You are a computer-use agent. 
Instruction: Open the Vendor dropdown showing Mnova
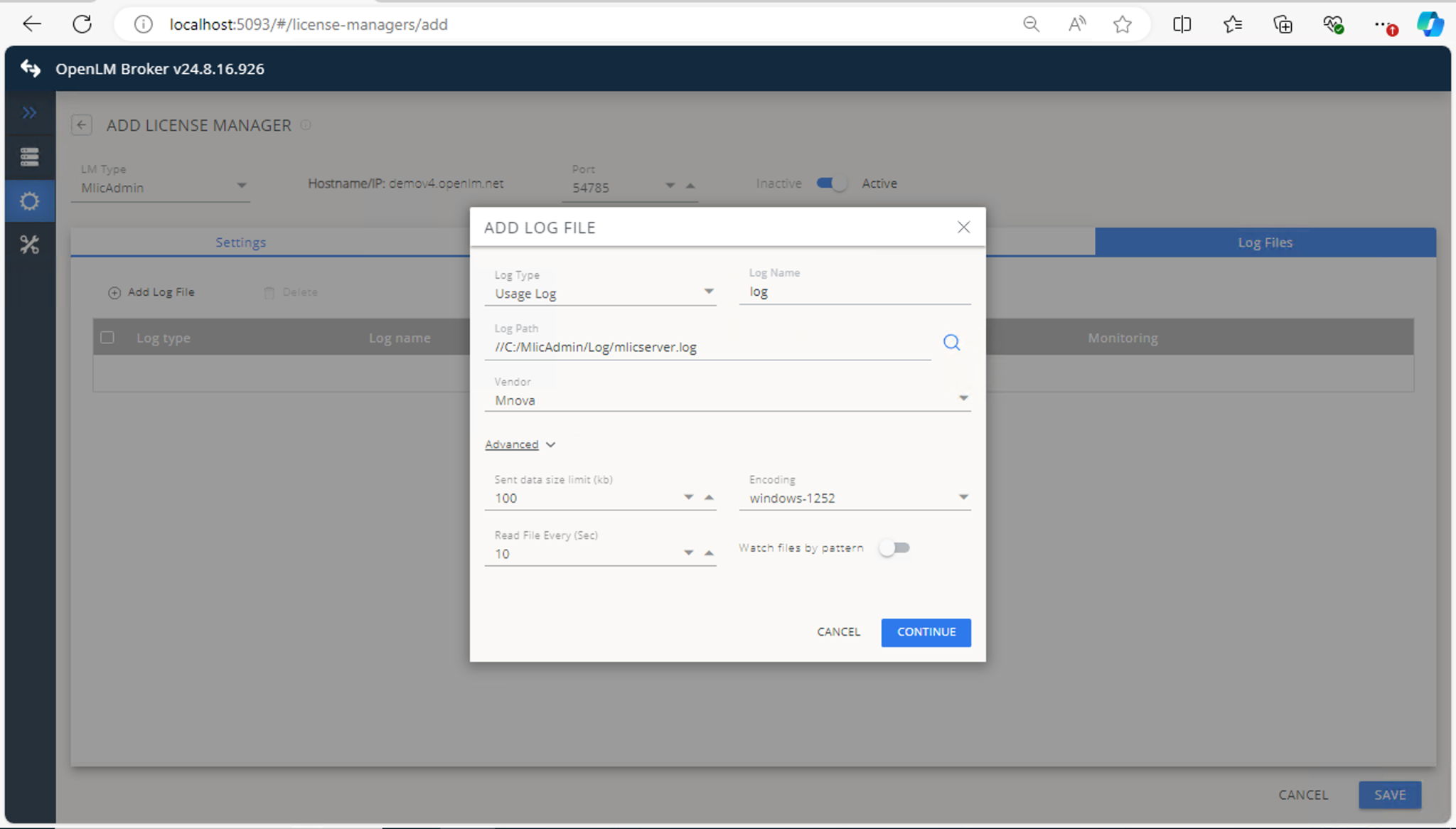pyautogui.click(x=727, y=400)
